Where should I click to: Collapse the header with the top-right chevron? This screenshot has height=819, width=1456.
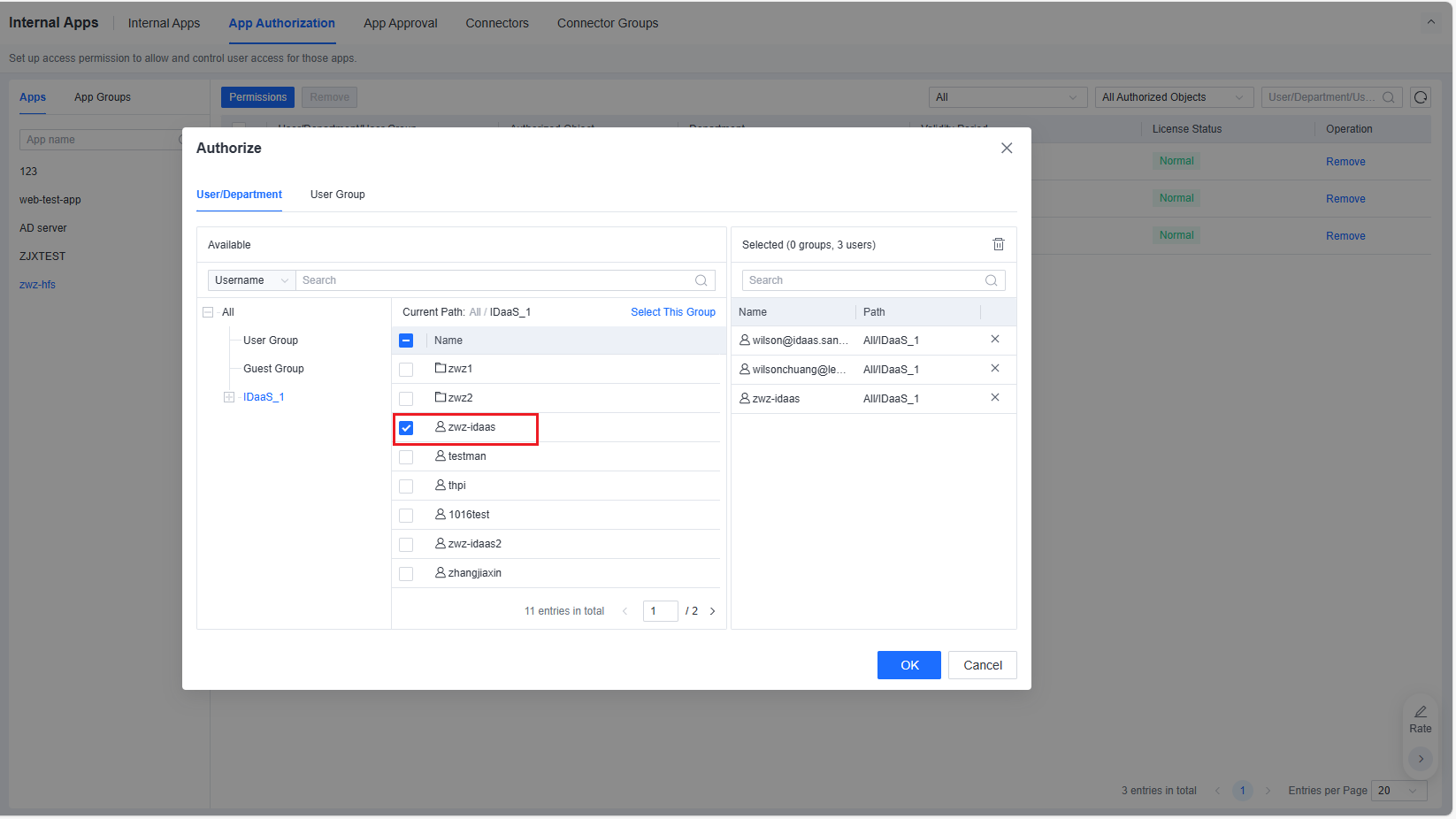pyautogui.click(x=1431, y=22)
